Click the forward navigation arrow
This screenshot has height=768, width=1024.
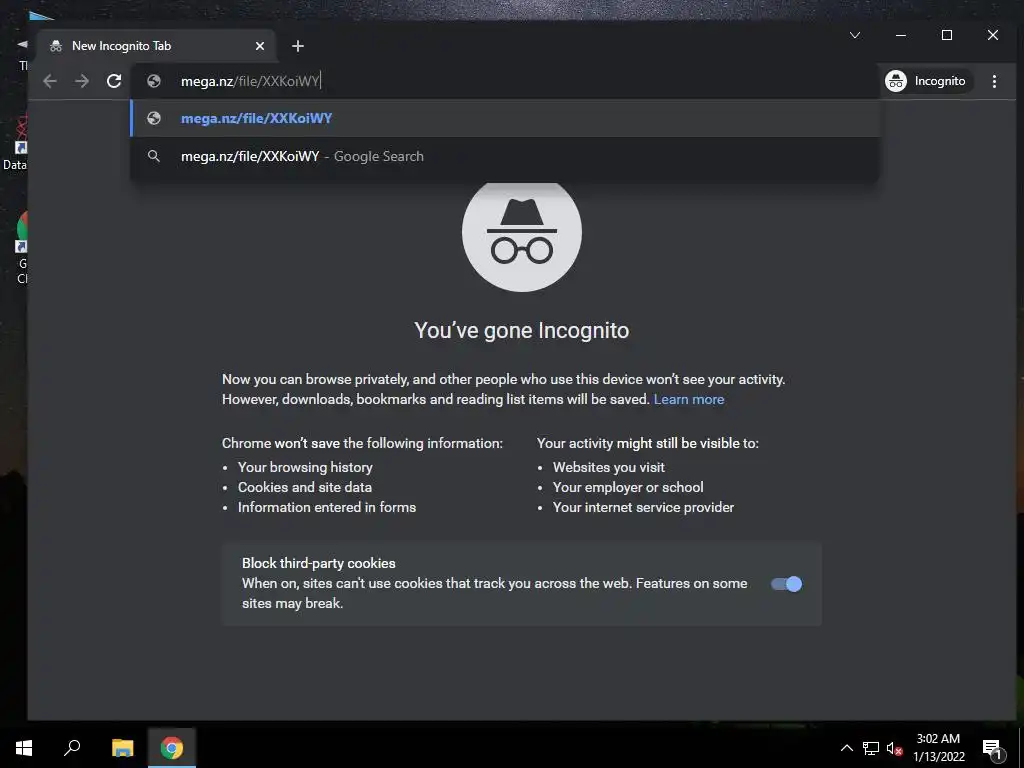[x=82, y=81]
